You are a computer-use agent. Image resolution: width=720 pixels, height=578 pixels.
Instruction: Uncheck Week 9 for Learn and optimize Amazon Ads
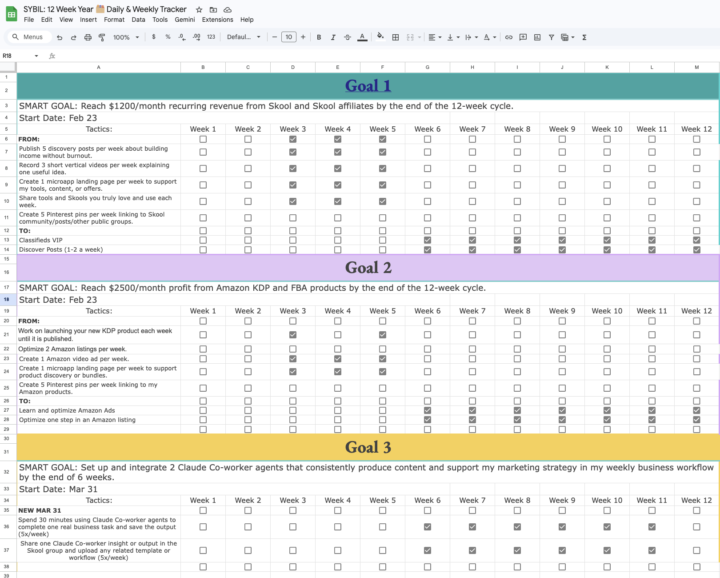562,410
